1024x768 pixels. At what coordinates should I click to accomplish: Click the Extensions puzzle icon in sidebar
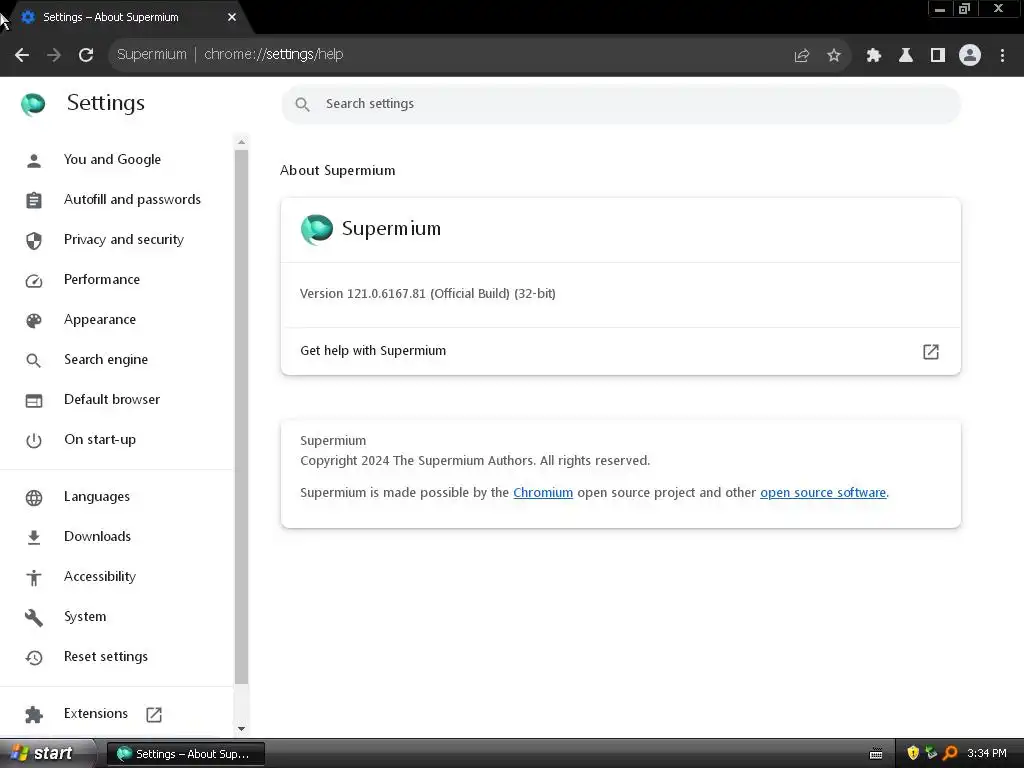point(34,714)
